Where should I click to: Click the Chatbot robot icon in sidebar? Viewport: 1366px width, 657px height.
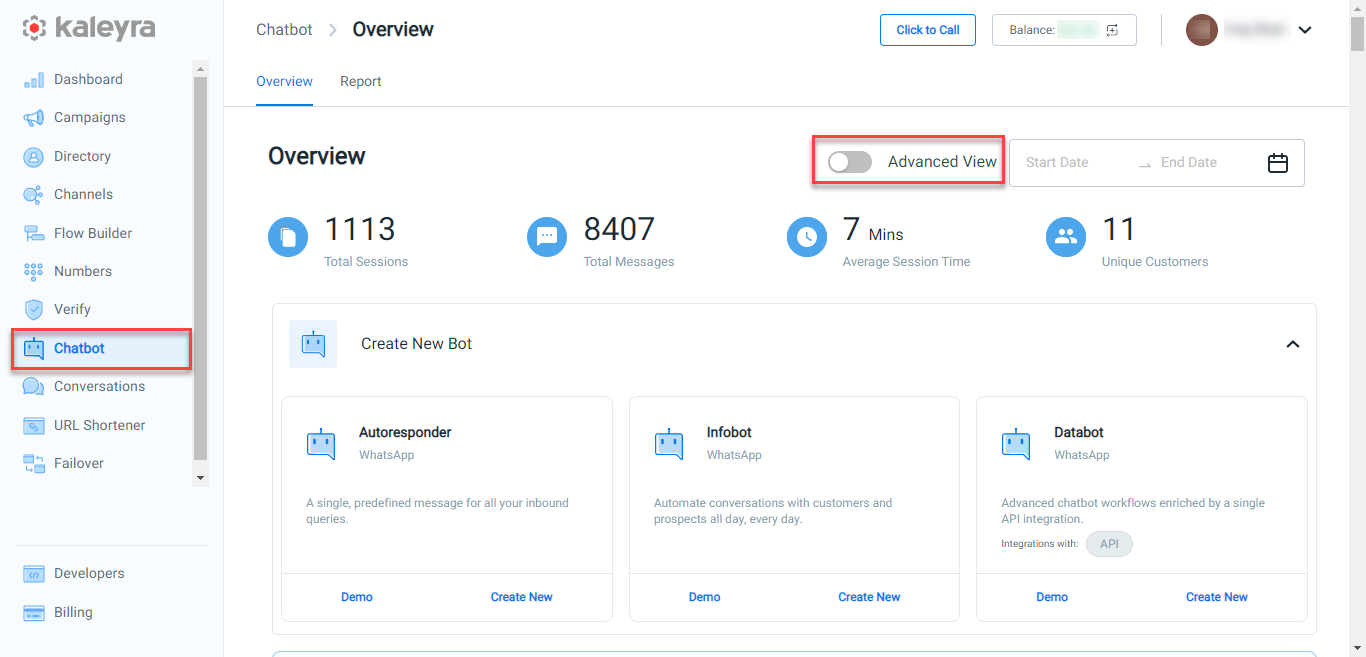coord(34,348)
